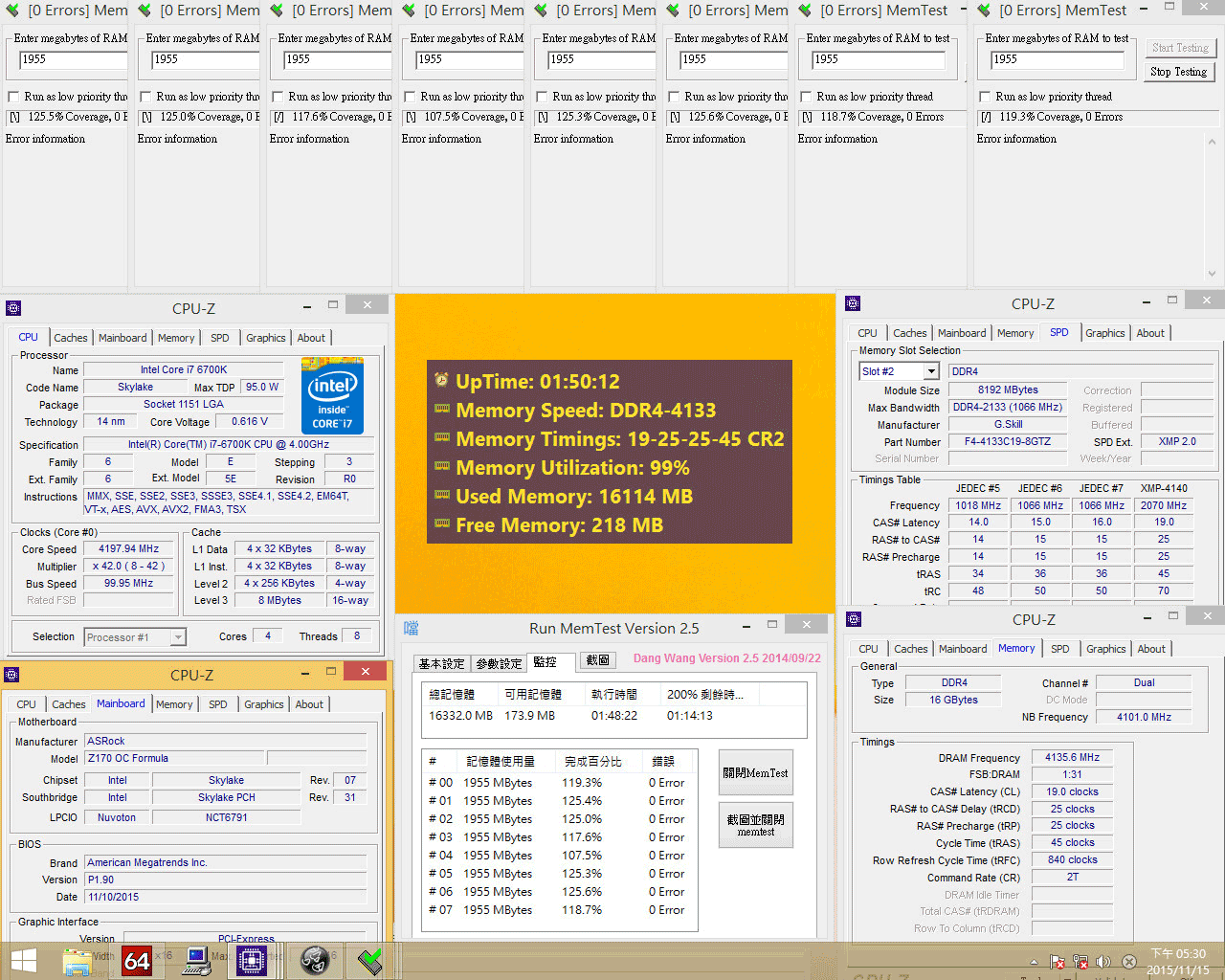Show hidden system tray icons
1225x980 pixels.
point(1034,962)
